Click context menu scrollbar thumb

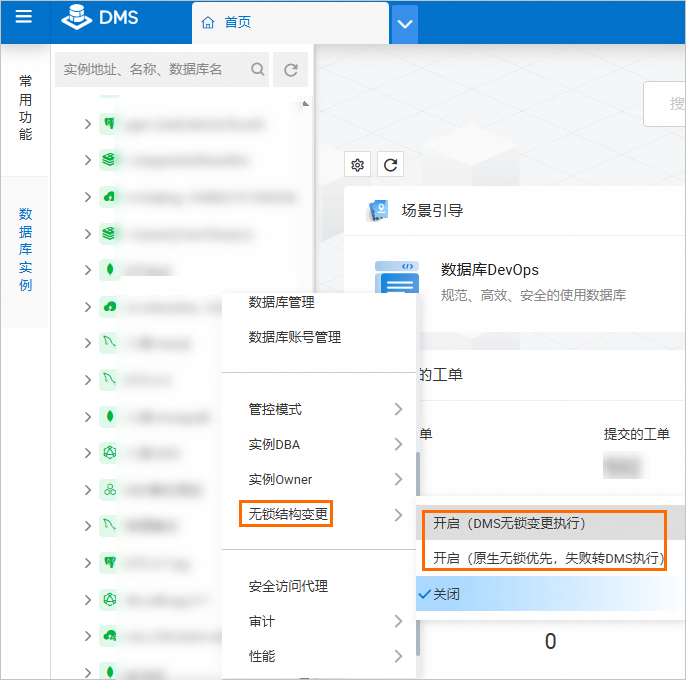[x=418, y=554]
